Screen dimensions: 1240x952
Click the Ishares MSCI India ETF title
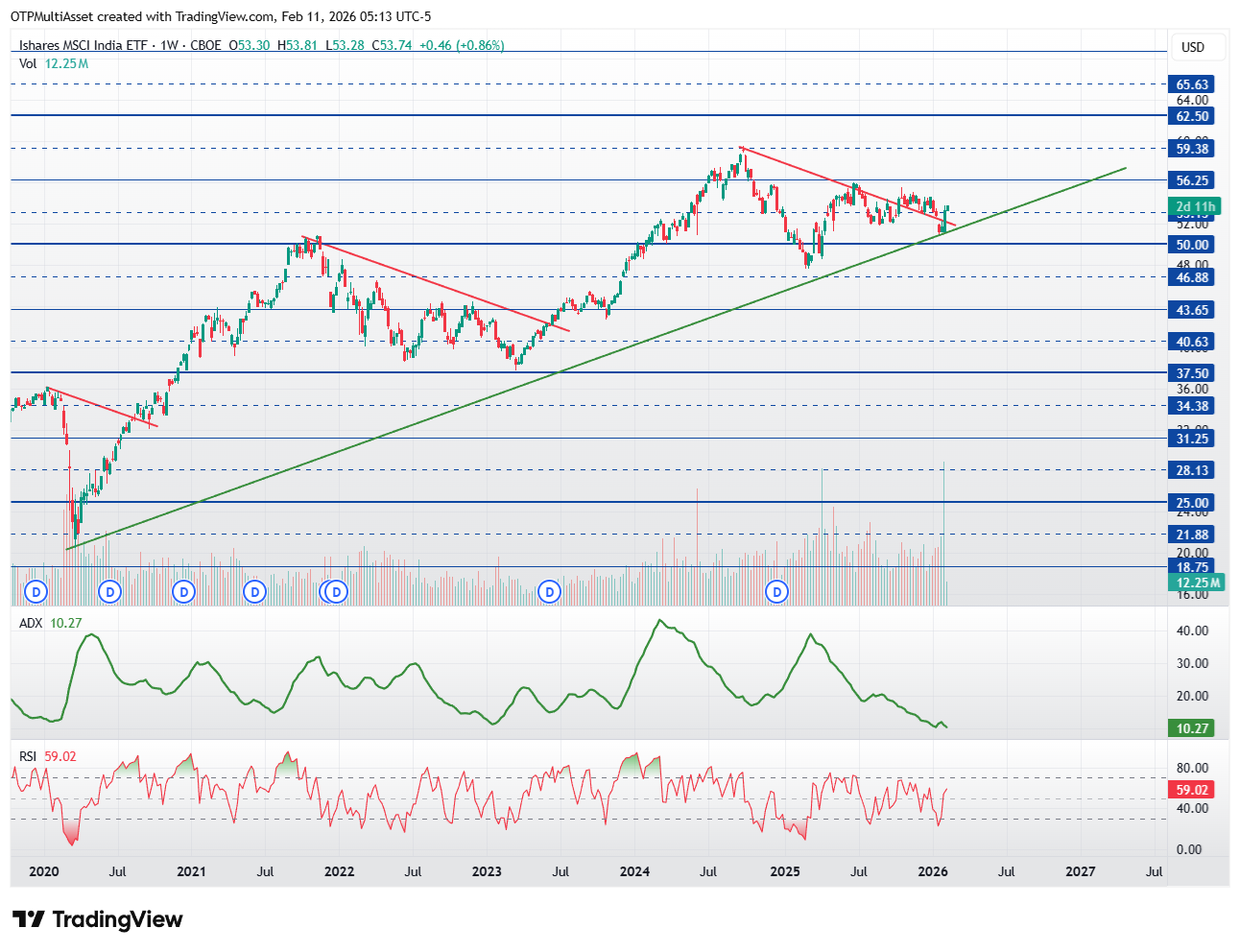pyautogui.click(x=84, y=45)
